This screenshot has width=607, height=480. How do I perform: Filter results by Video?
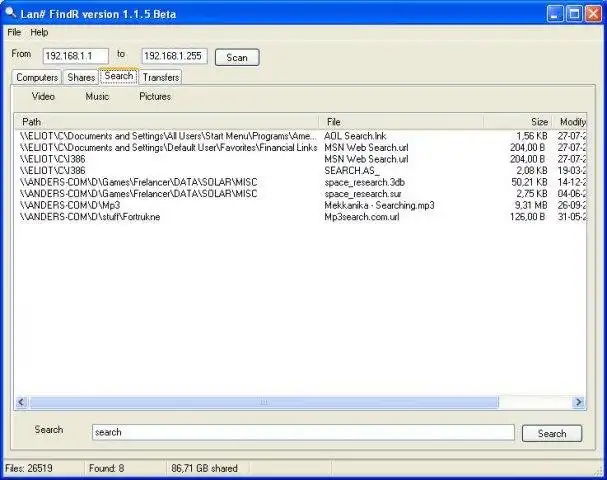pos(43,96)
